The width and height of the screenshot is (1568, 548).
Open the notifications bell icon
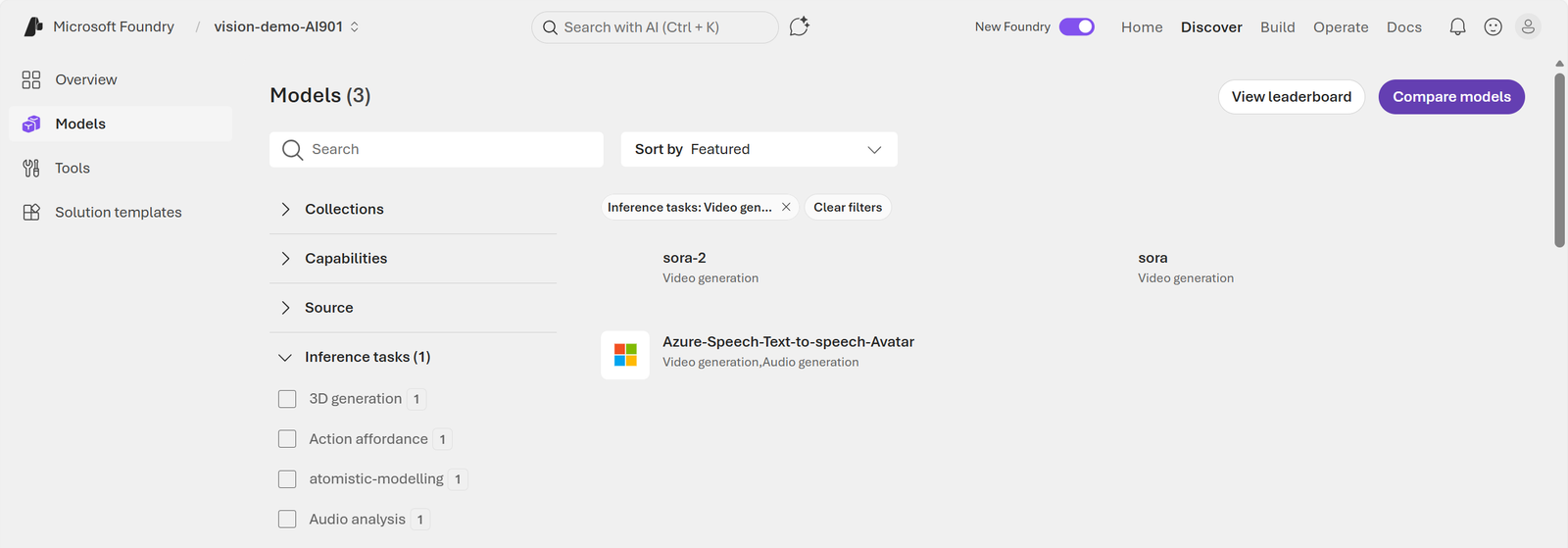(x=1457, y=27)
